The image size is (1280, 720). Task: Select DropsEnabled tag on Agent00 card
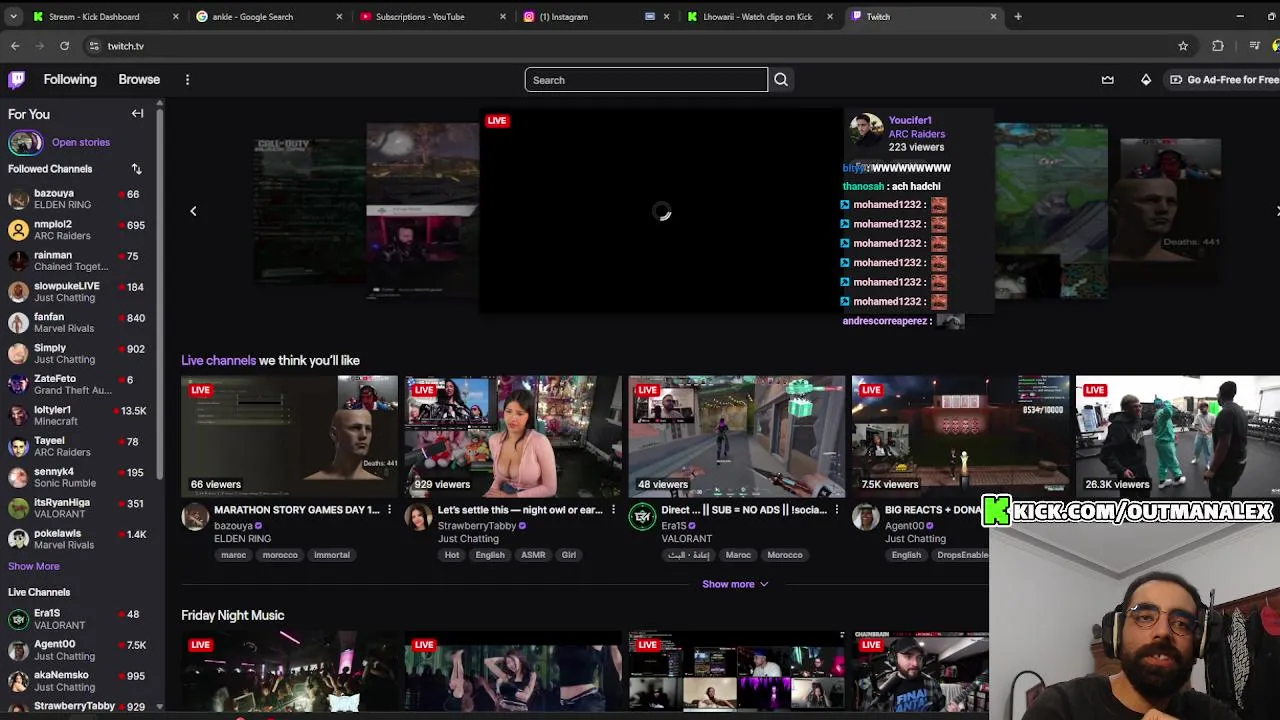962,555
